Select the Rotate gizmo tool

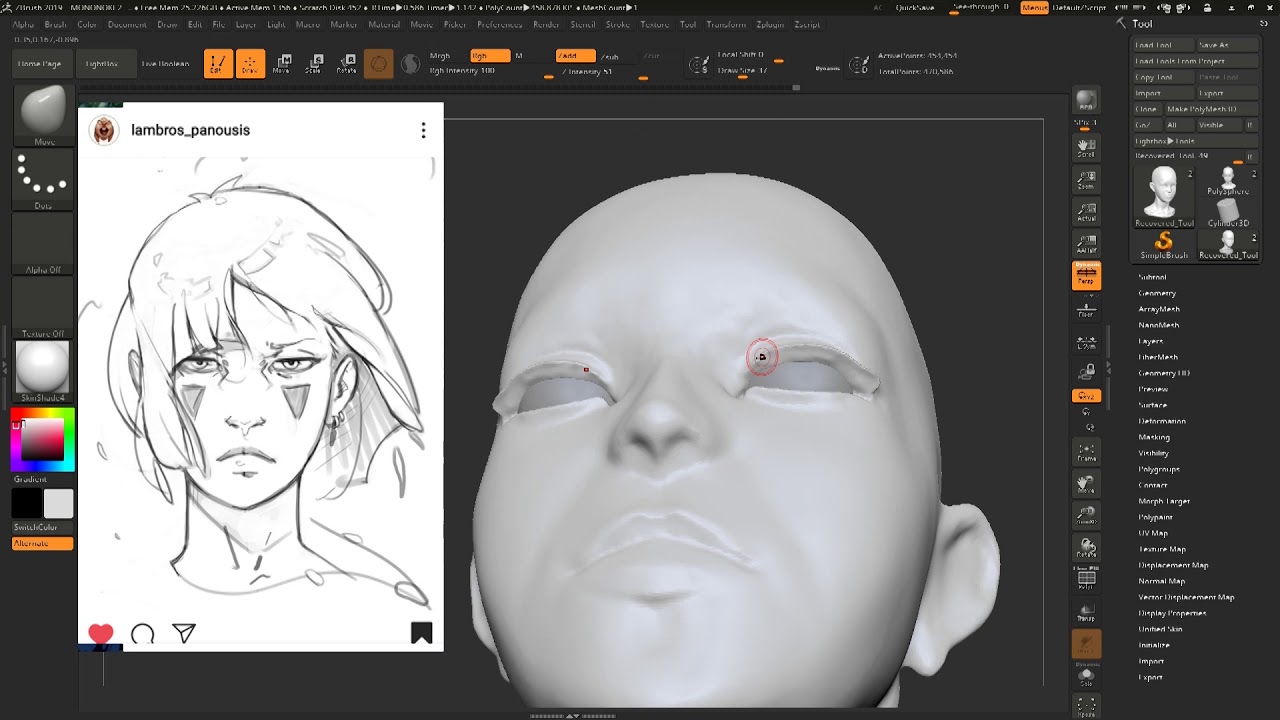pyautogui.click(x=346, y=64)
